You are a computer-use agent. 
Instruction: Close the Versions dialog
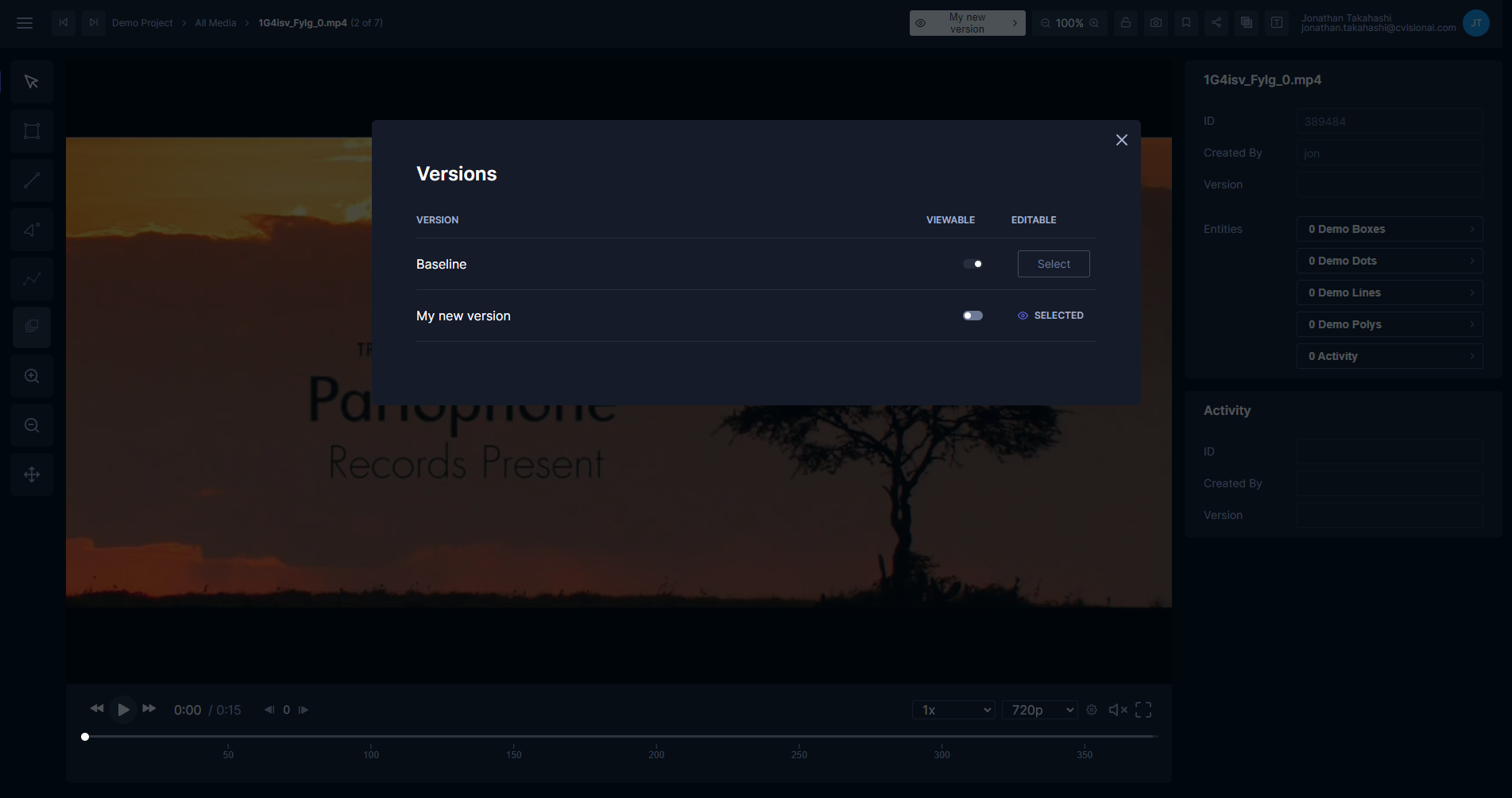pyautogui.click(x=1122, y=140)
